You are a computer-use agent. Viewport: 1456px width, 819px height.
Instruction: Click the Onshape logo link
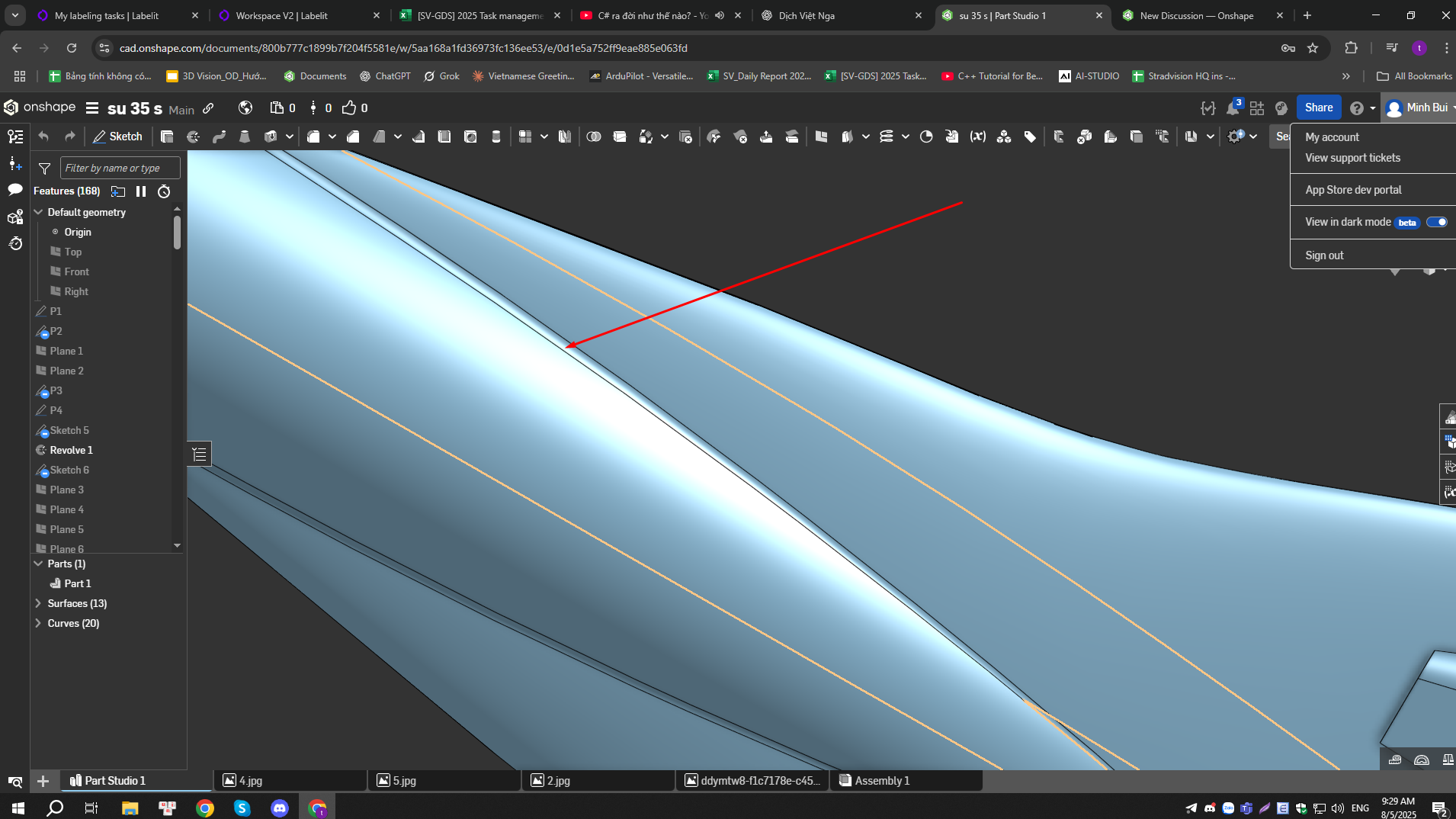tap(40, 108)
